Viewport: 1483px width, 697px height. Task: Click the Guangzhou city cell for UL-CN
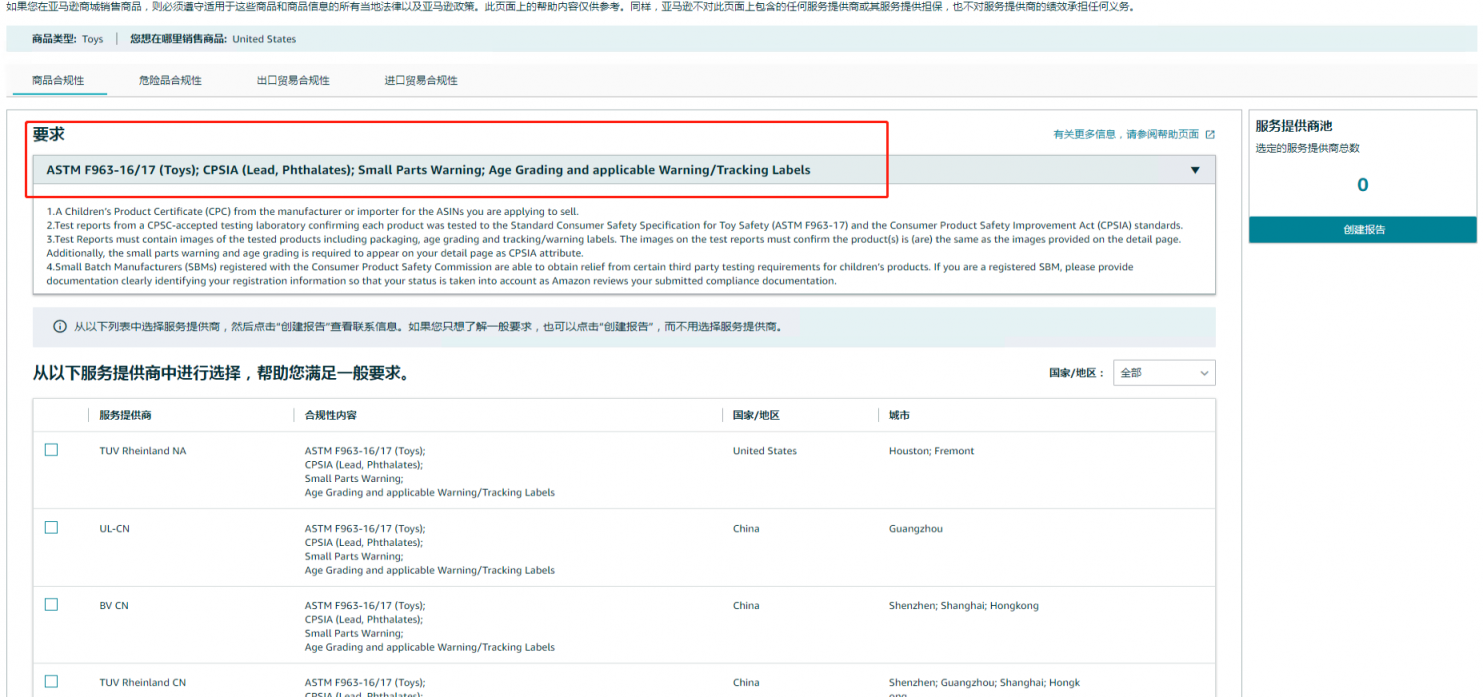(x=916, y=529)
